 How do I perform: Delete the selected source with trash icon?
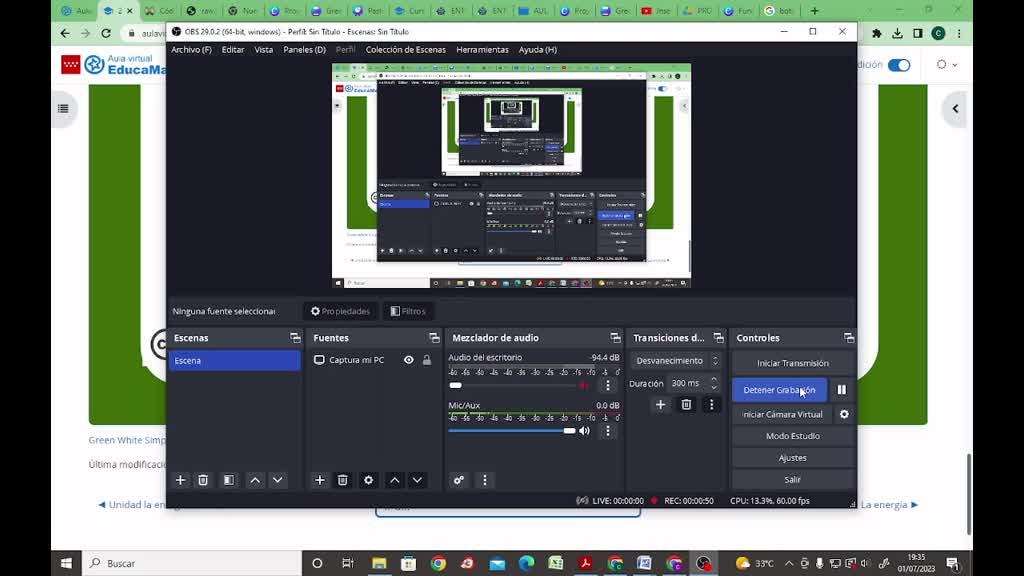pyautogui.click(x=343, y=480)
